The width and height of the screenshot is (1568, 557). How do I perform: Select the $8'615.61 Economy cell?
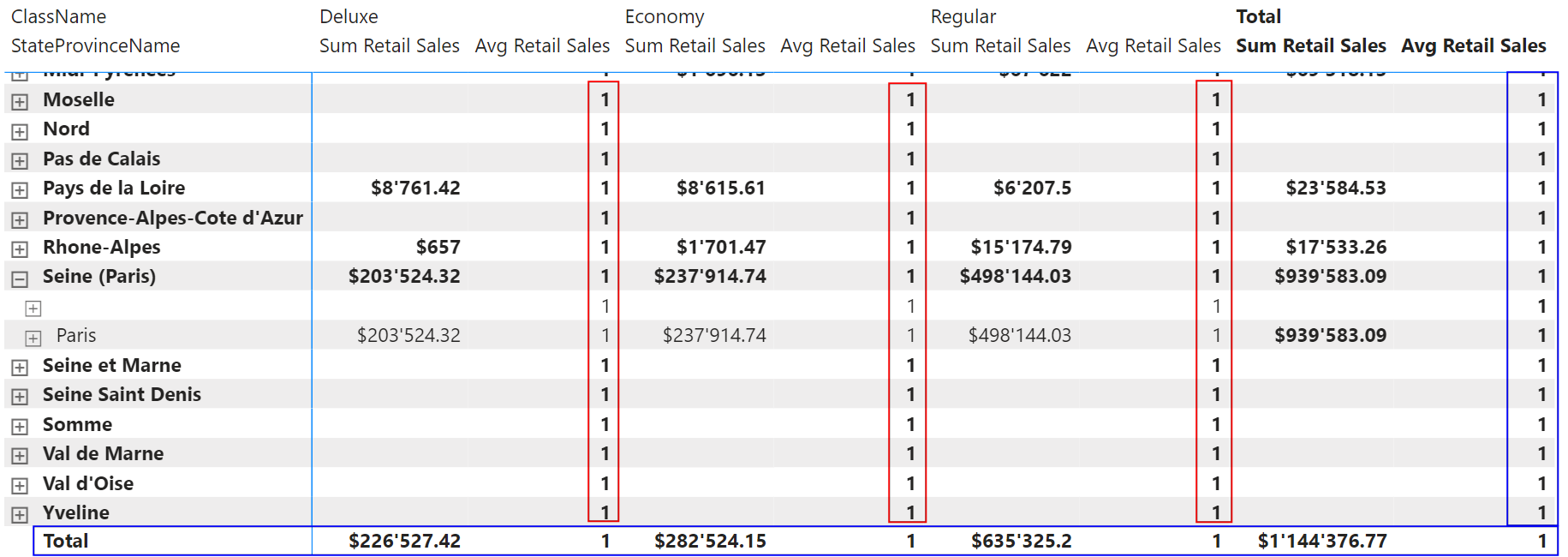[721, 188]
